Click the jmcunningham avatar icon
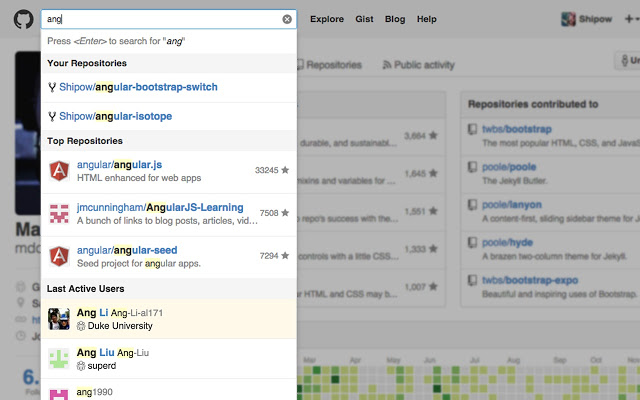The width and height of the screenshot is (640, 400). point(59,213)
